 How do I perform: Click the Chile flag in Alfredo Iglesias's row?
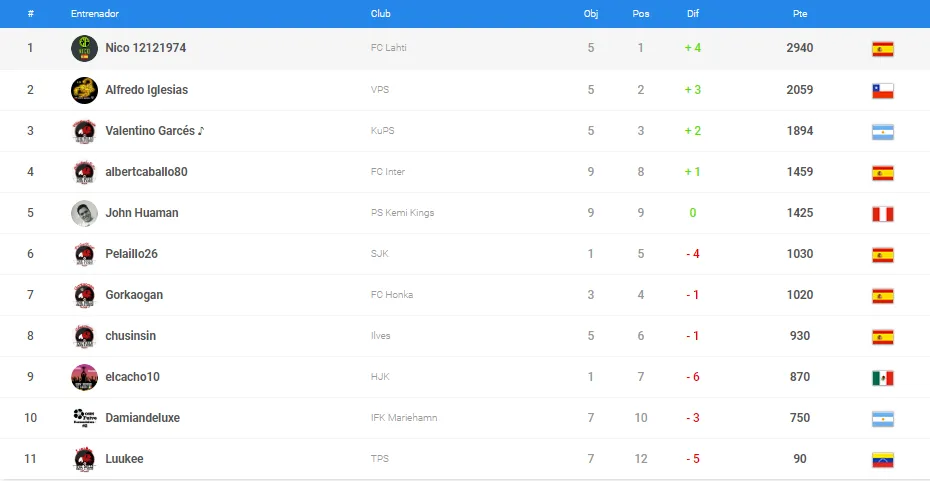point(883,90)
